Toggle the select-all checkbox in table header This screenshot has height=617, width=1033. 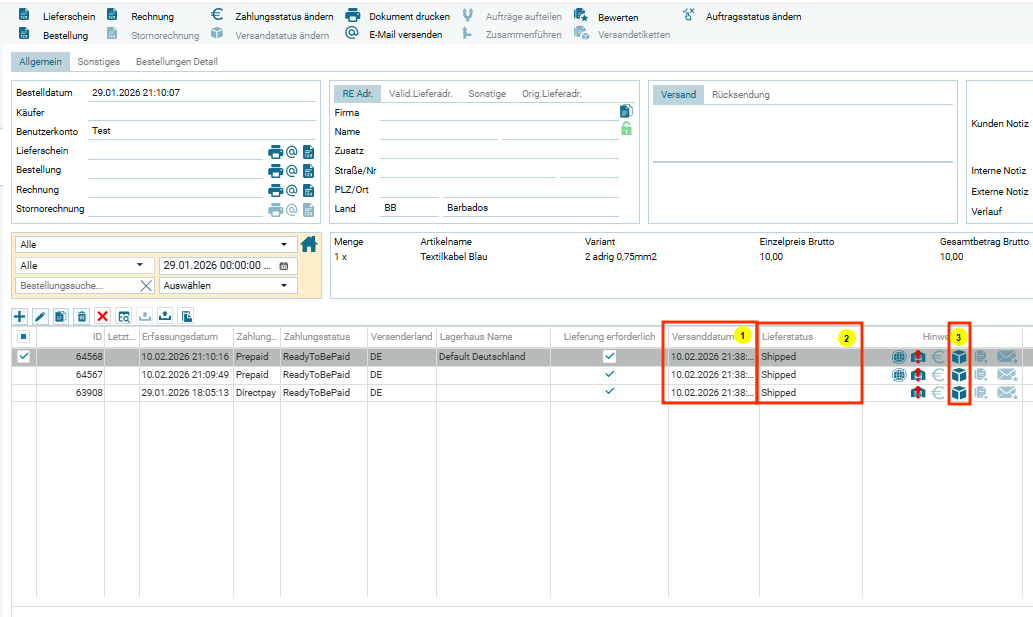[x=24, y=337]
